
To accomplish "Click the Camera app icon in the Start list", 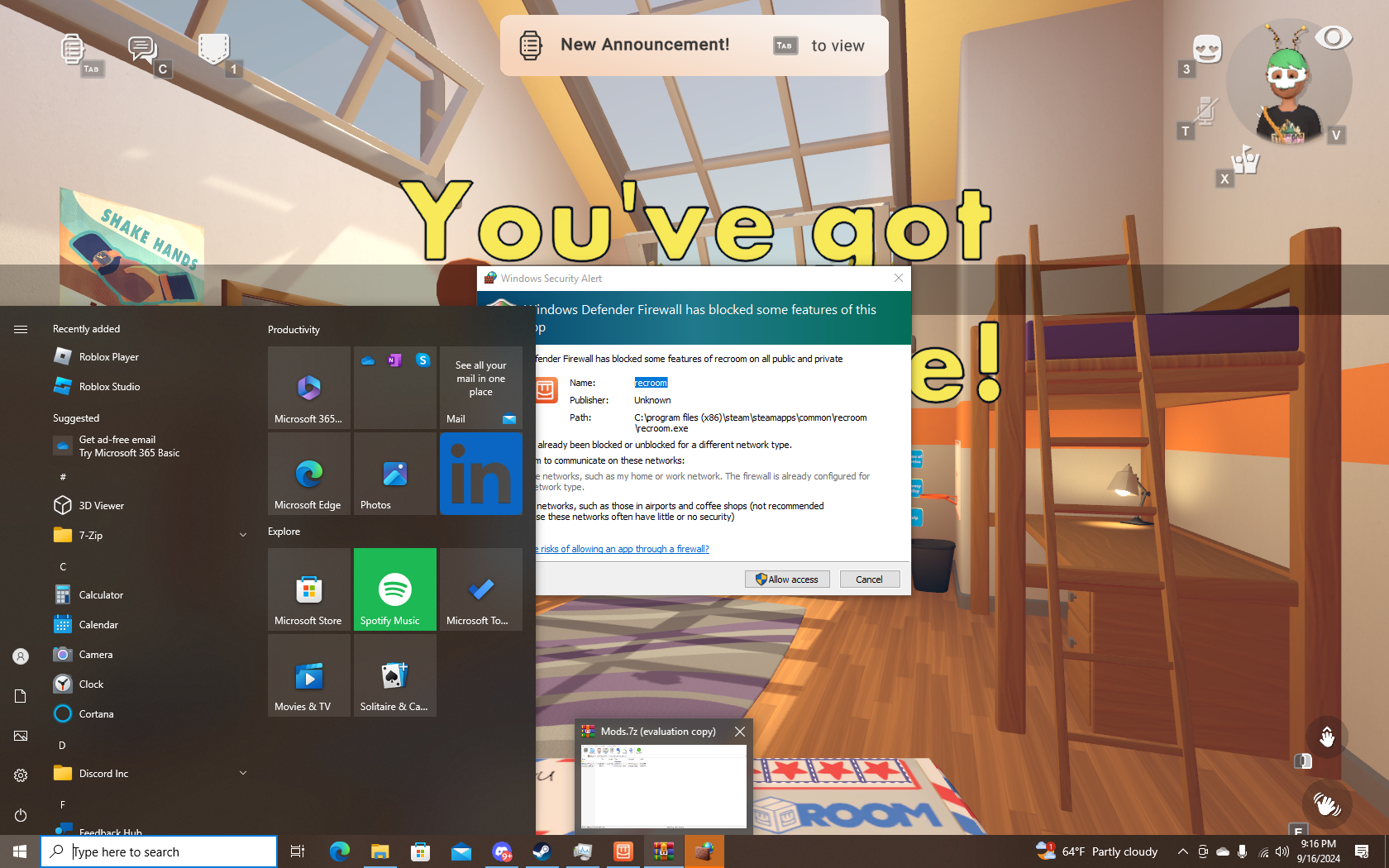I will [x=63, y=655].
